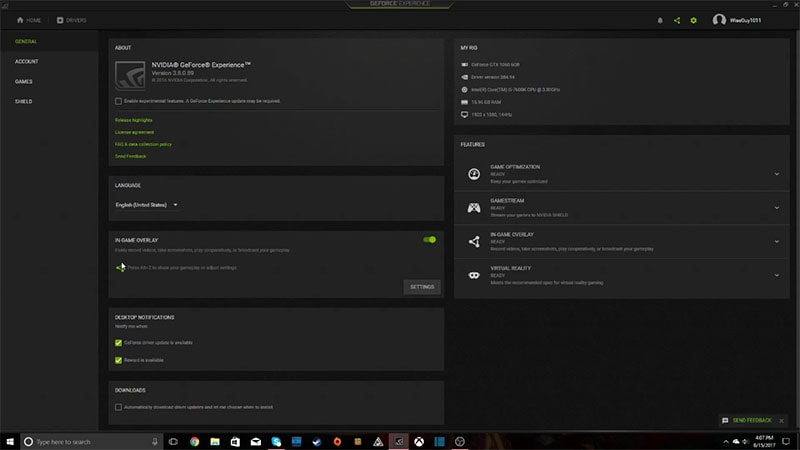Enable experimental features checkbox

(118, 101)
